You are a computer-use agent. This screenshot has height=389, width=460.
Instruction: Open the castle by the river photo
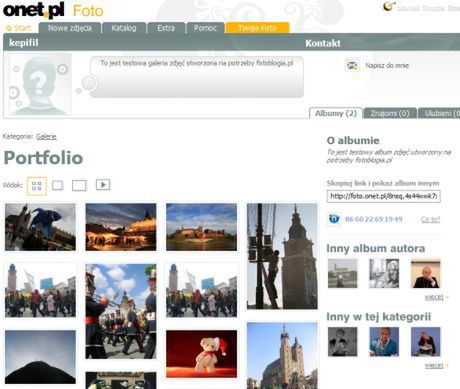tap(201, 227)
